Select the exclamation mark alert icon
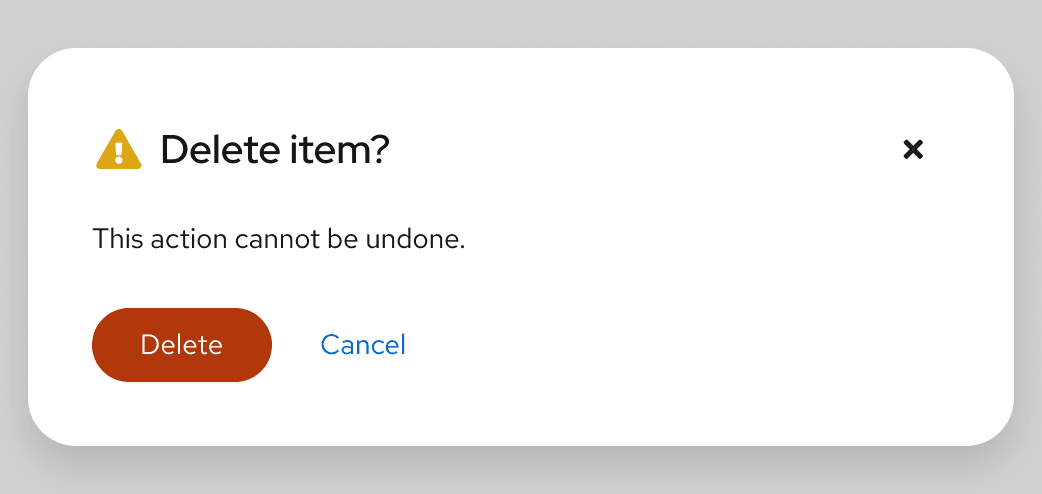Image resolution: width=1042 pixels, height=494 pixels. click(x=118, y=152)
